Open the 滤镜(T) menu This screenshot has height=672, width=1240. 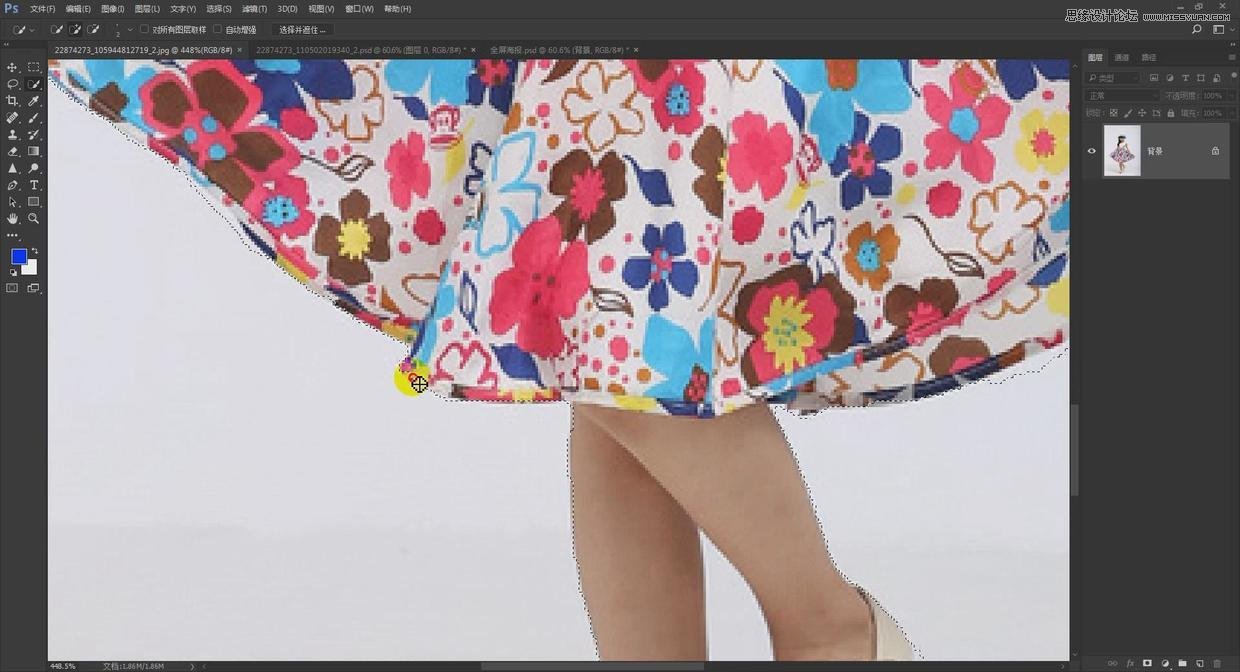[x=251, y=9]
